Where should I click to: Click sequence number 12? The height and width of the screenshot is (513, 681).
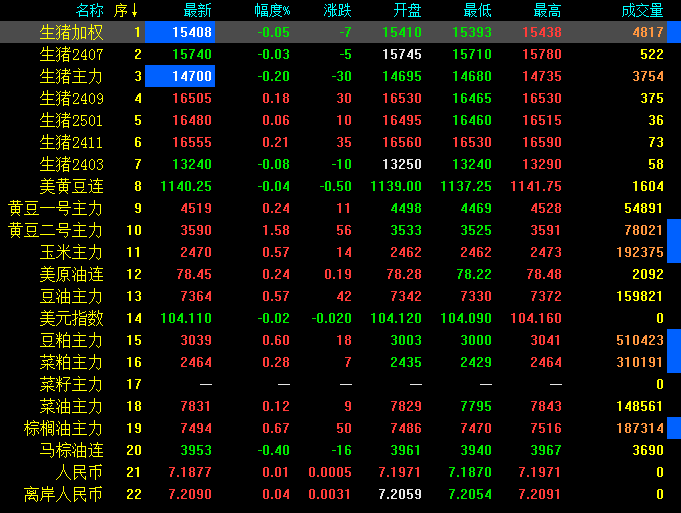[134, 275]
